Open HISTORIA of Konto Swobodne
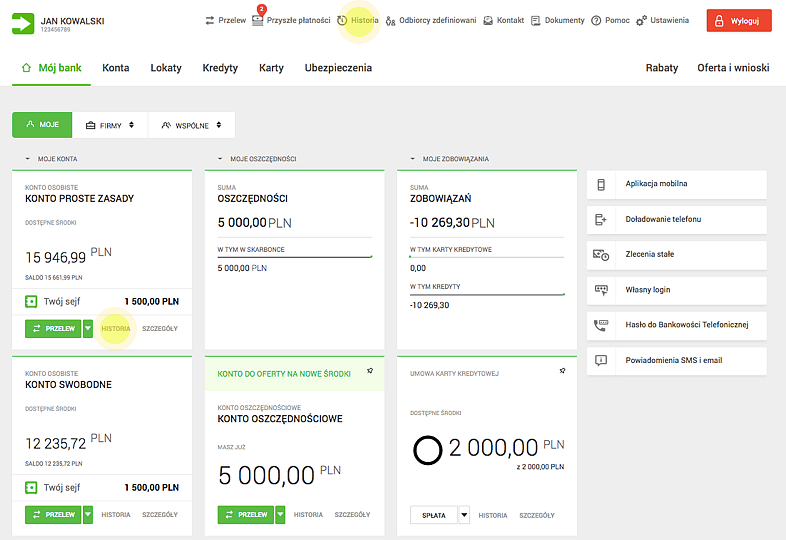 [116, 515]
